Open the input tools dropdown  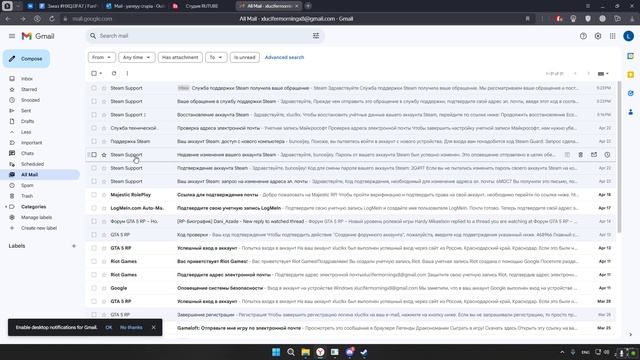[603, 73]
